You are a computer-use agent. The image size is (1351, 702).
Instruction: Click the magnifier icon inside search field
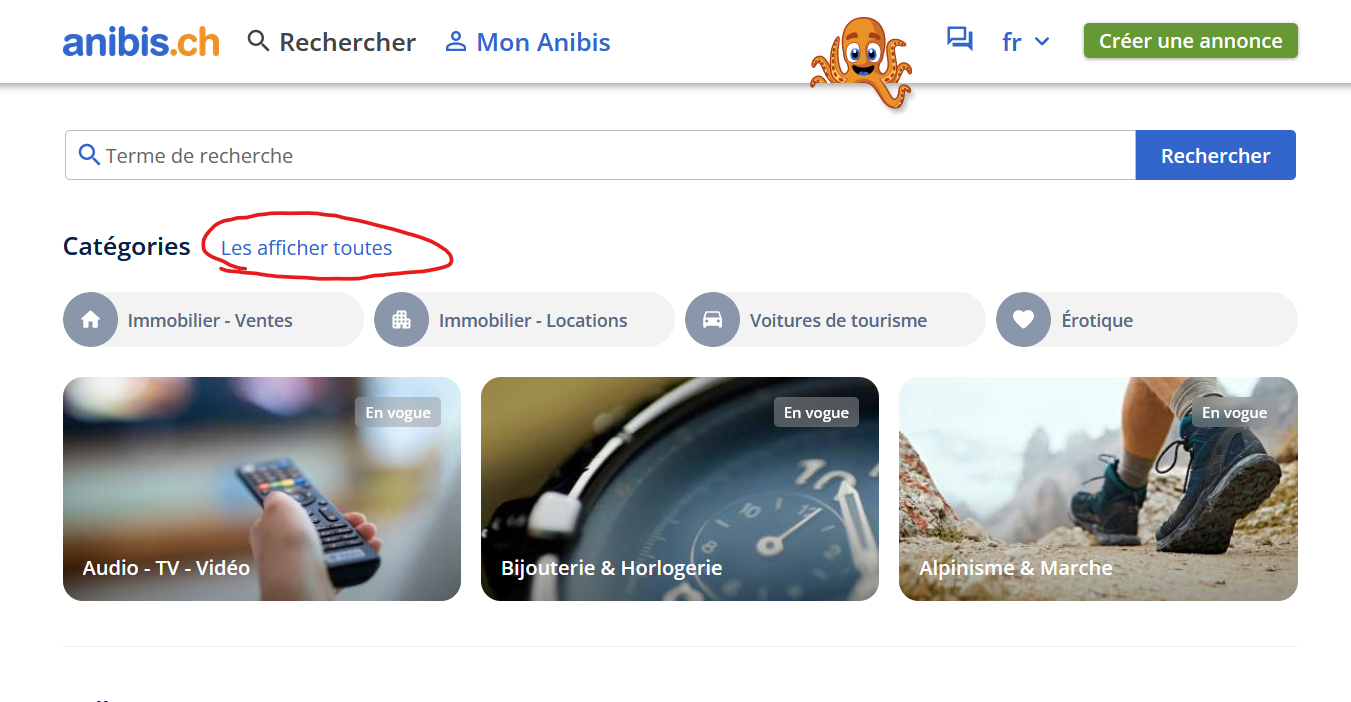tap(89, 155)
